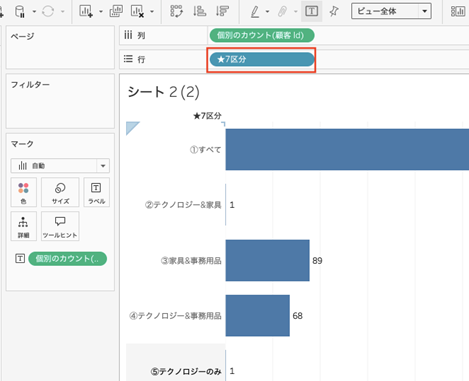This screenshot has height=381, width=469.
Task: Open dropdown arrow next to the highlight pen
Action: [x=267, y=12]
